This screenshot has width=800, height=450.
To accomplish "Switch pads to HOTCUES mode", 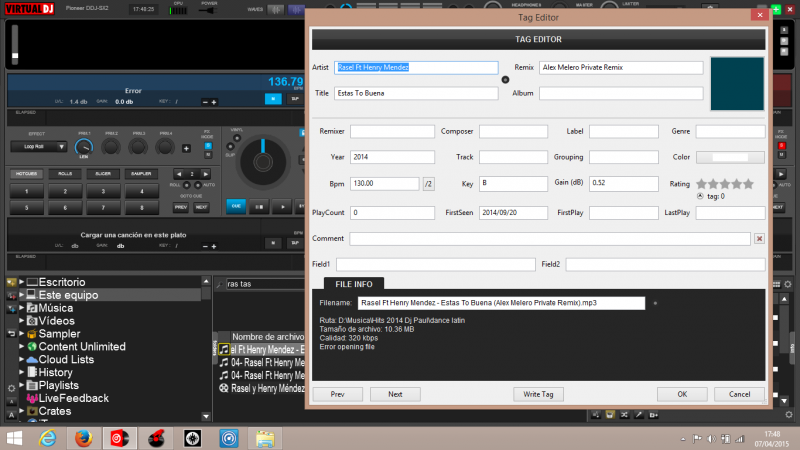I will (27, 173).
